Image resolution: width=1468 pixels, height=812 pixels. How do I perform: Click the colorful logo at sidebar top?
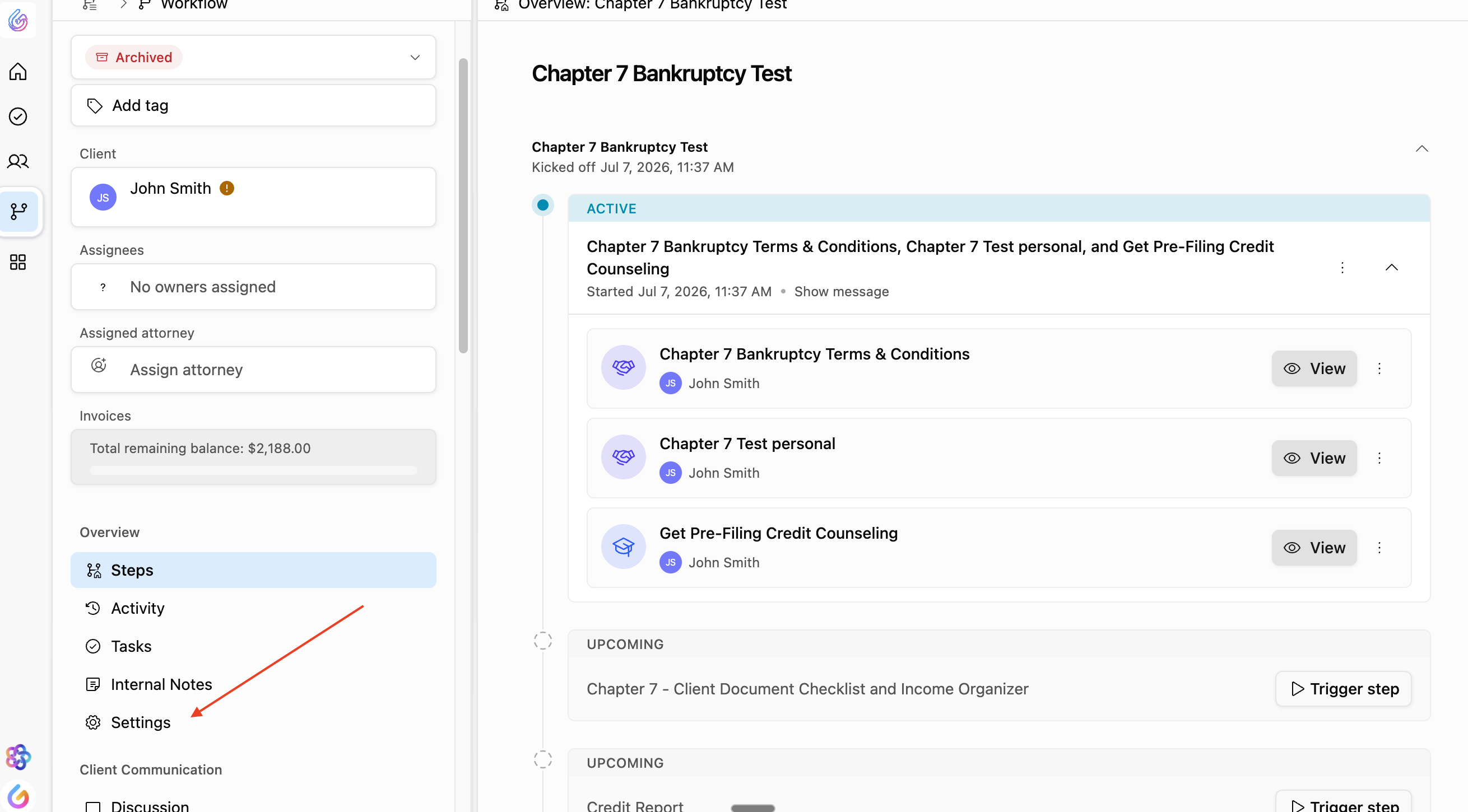18,21
